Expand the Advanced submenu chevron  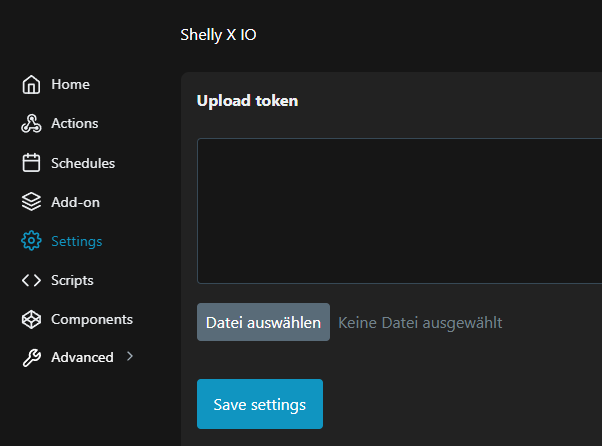[130, 356]
